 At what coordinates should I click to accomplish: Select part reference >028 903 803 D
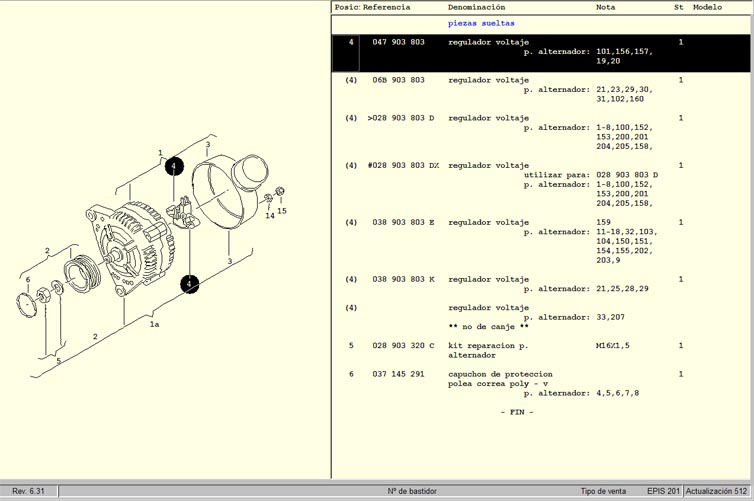tap(401, 118)
